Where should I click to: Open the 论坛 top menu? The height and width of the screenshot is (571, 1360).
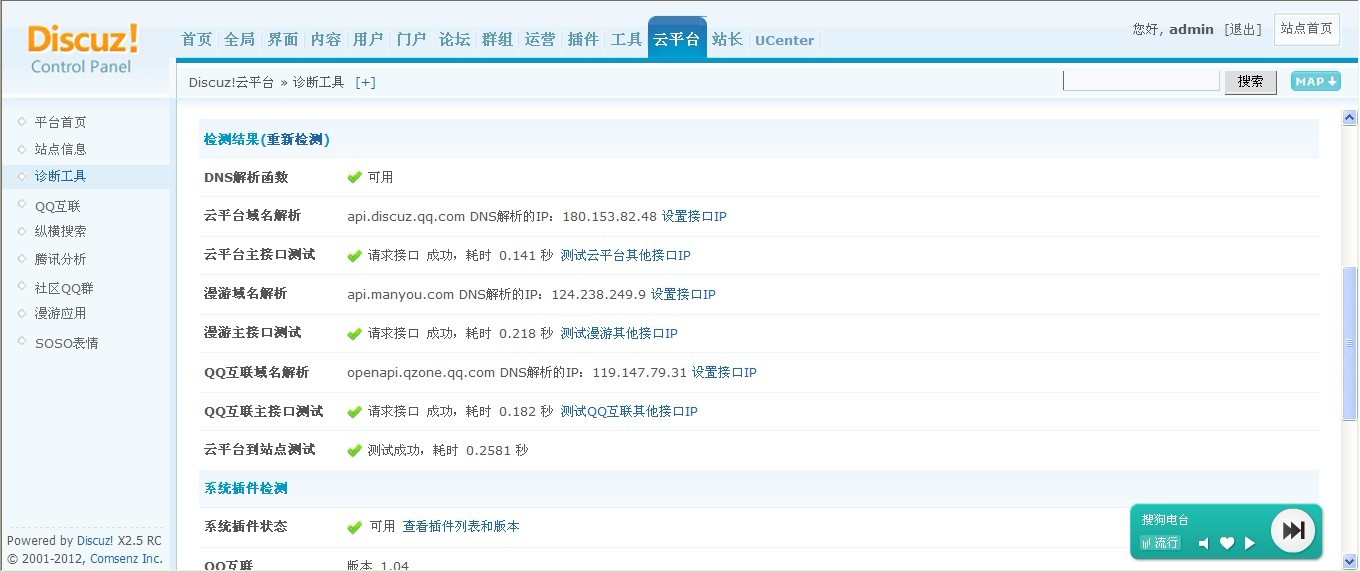[x=454, y=40]
